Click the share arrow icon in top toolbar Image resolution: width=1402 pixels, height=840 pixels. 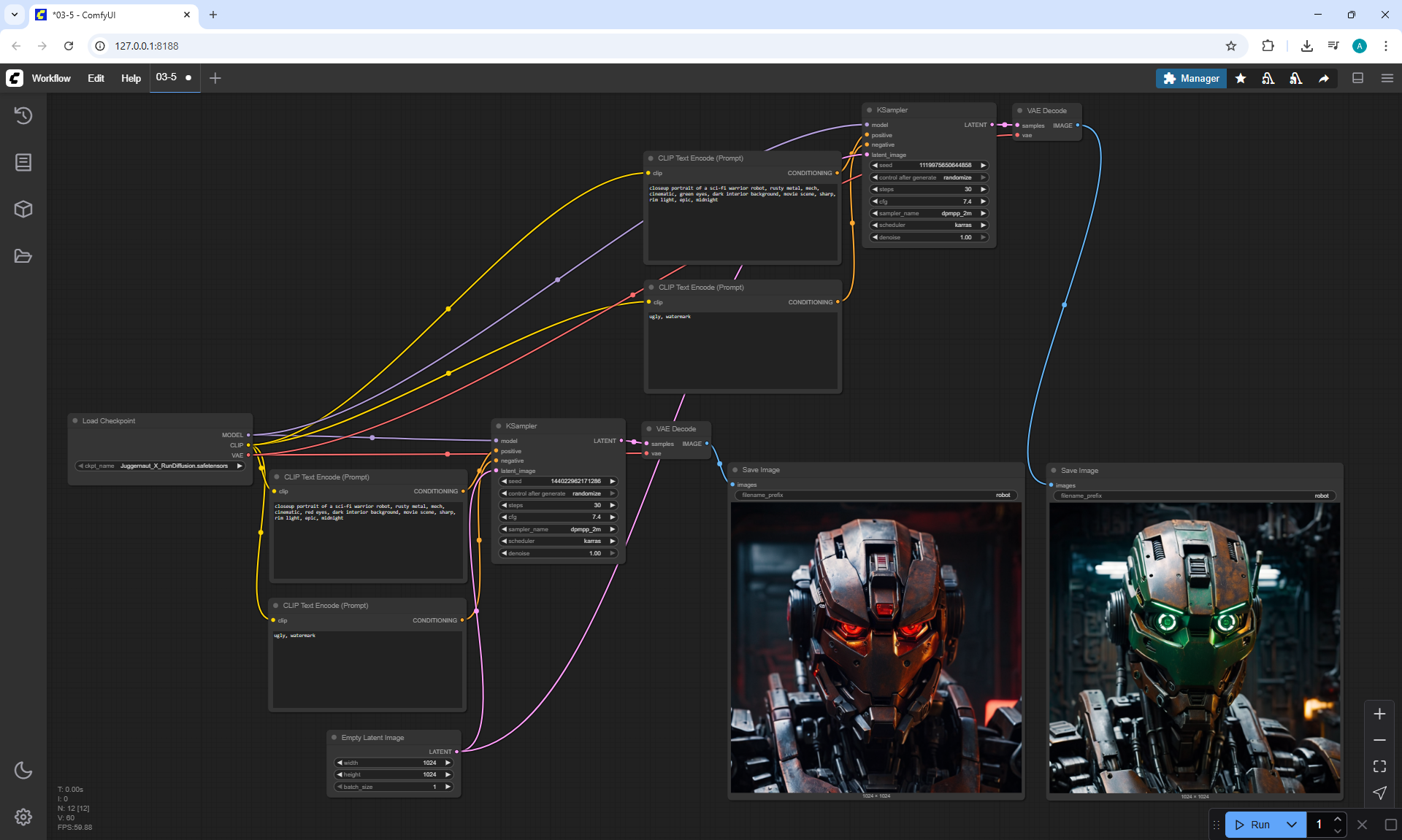pyautogui.click(x=1324, y=78)
